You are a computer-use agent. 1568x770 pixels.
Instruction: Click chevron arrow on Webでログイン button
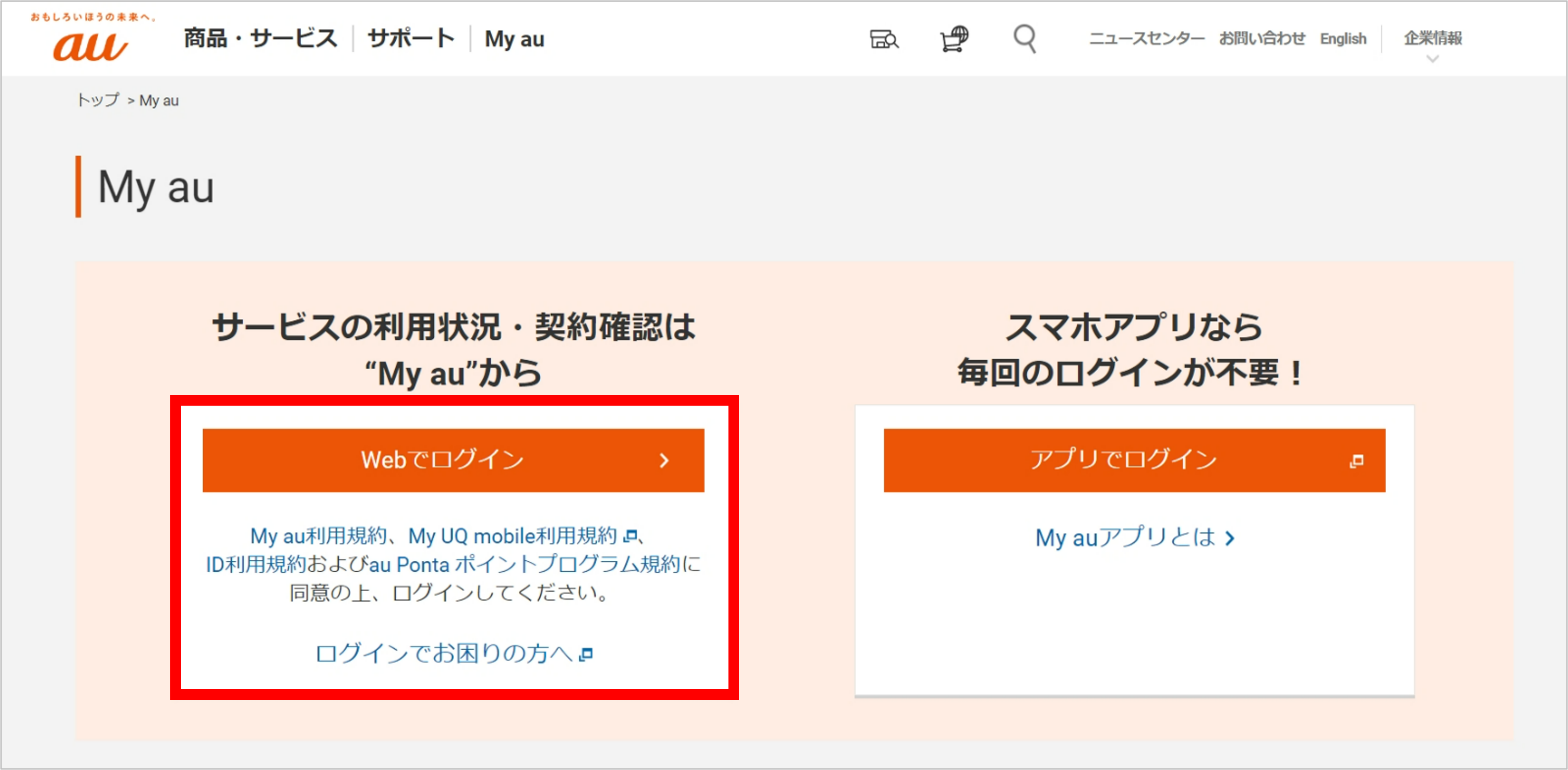664,460
